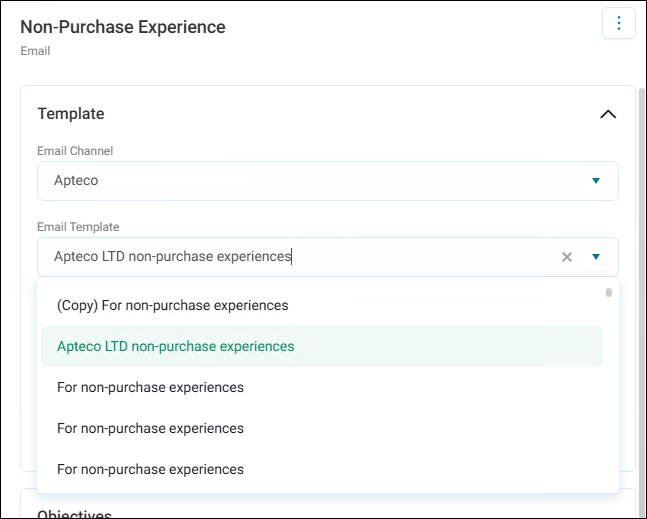Select the Apteco email channel box

[x=328, y=181]
